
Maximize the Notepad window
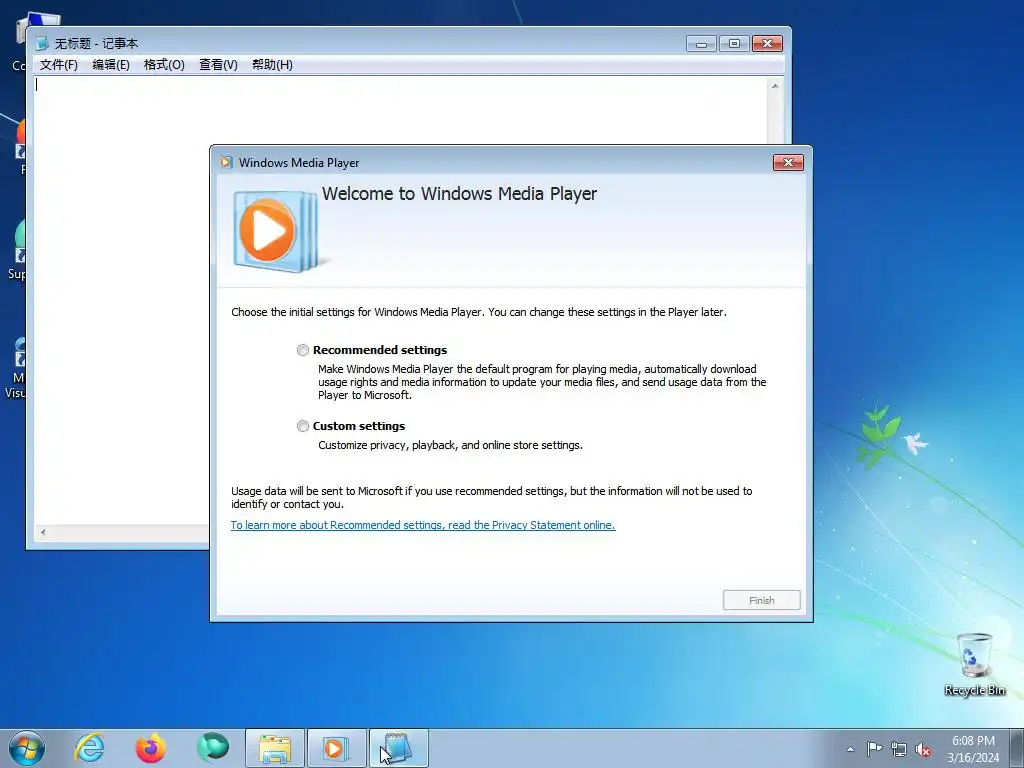pos(734,44)
